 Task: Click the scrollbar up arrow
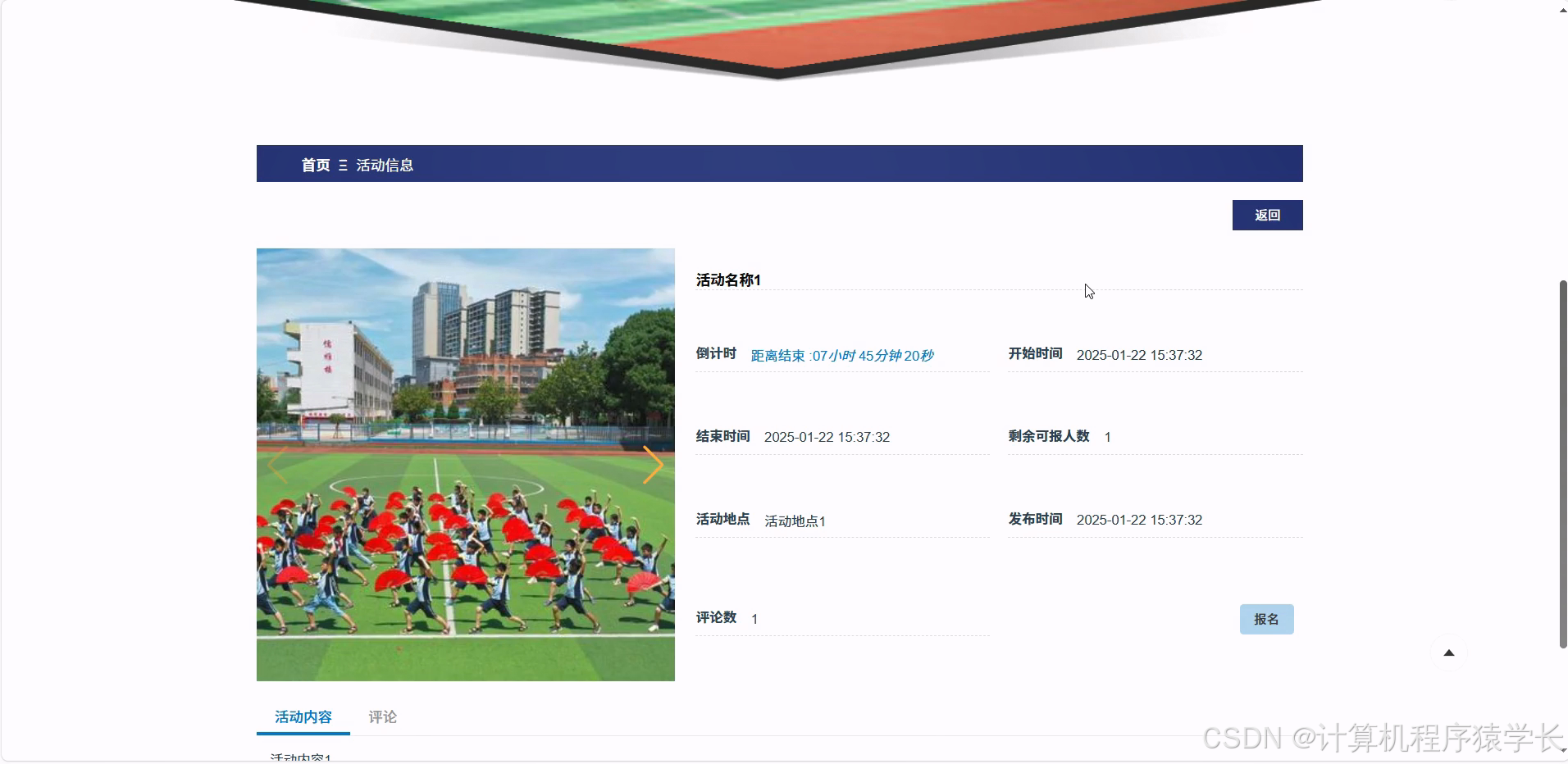1561,9
